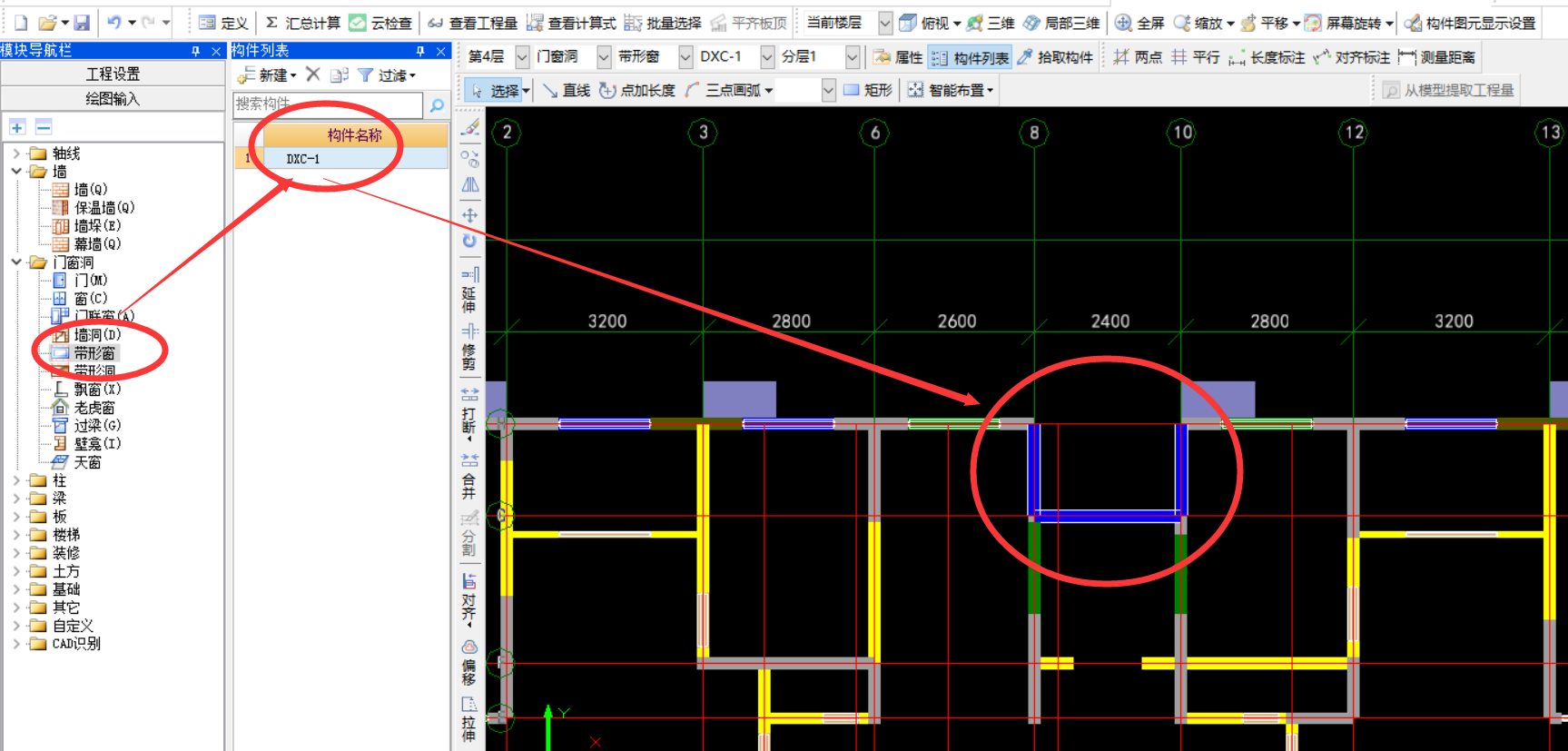
Task: Select the 直线 line drawing tool
Action: pos(567,90)
